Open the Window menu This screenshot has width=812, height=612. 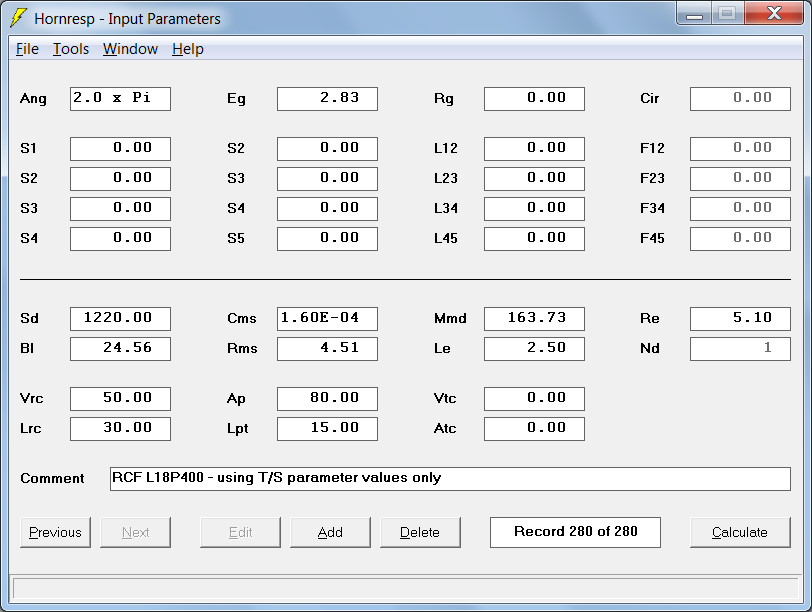pos(130,49)
